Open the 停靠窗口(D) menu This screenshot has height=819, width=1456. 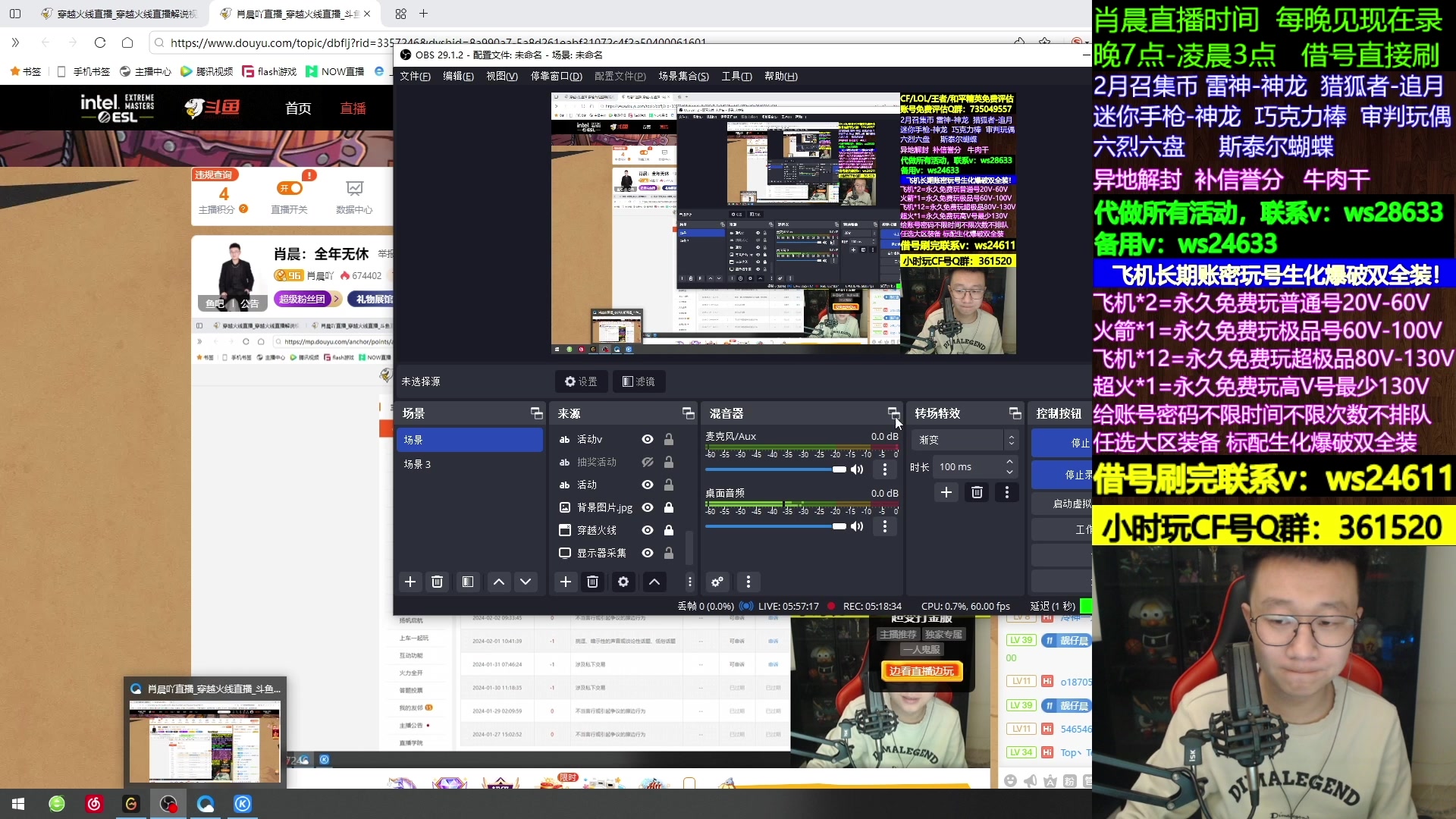[557, 76]
